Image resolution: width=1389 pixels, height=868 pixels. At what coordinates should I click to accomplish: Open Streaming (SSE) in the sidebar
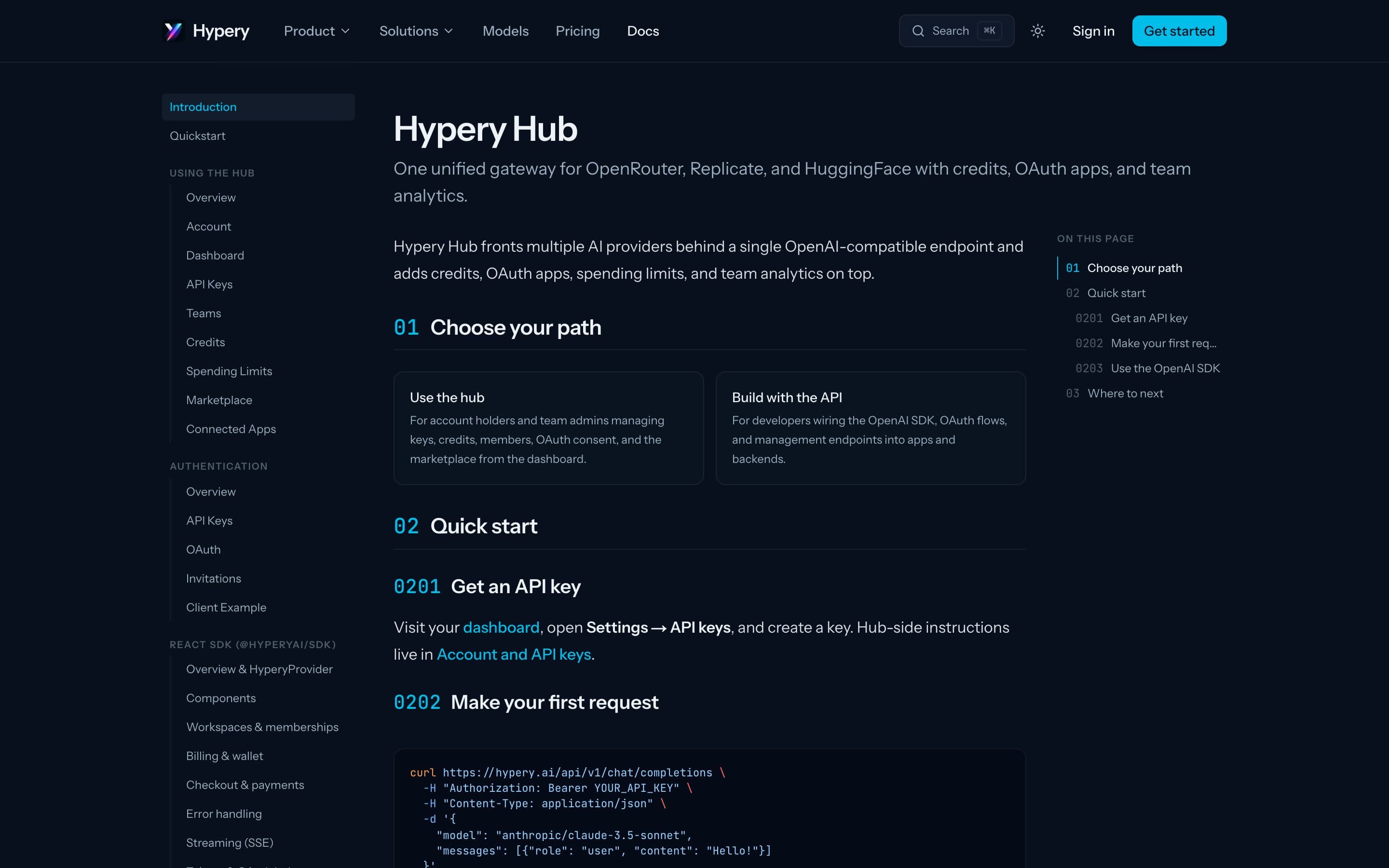point(230,843)
